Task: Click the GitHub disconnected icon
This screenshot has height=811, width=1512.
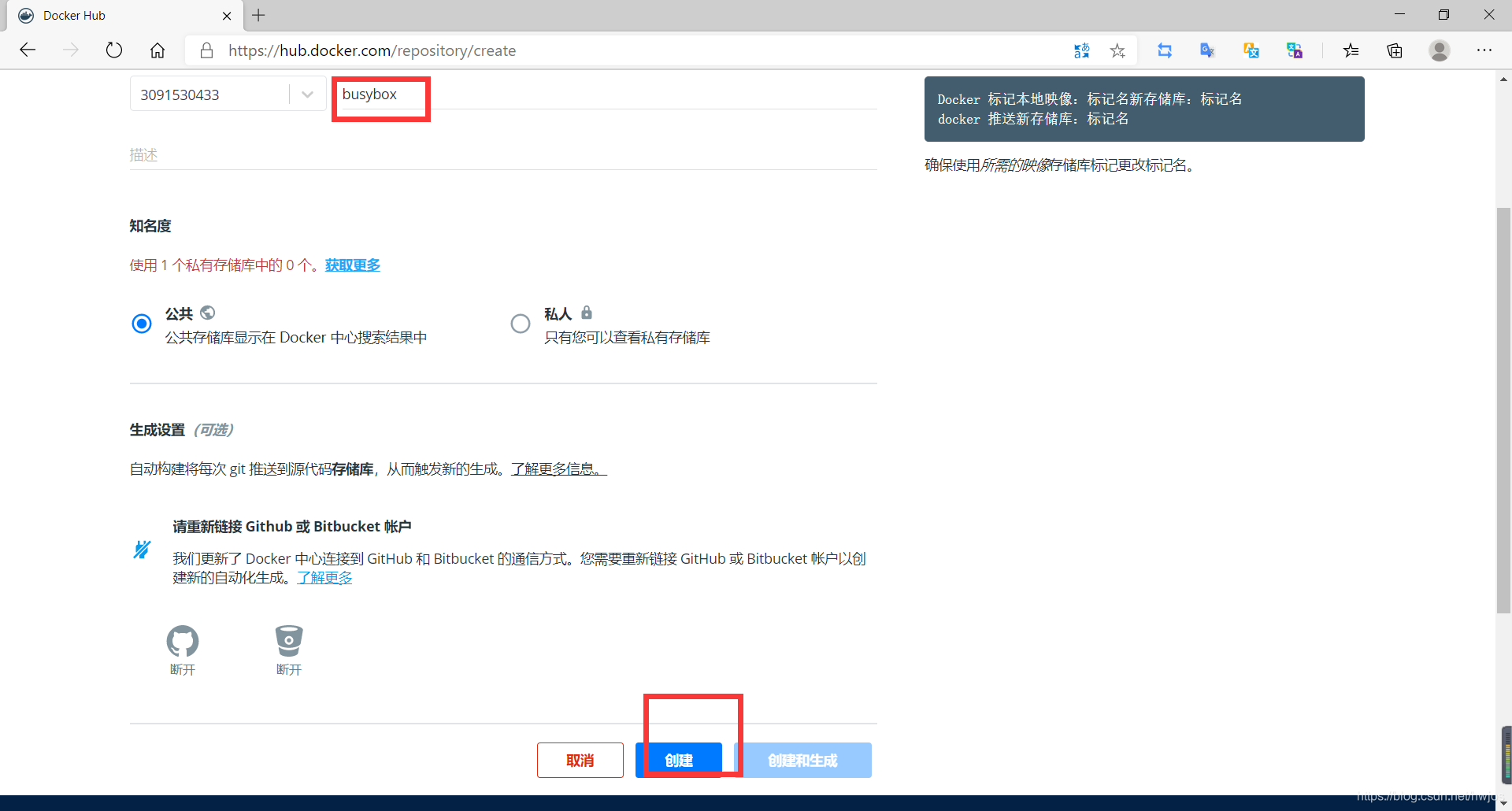Action: click(x=183, y=641)
